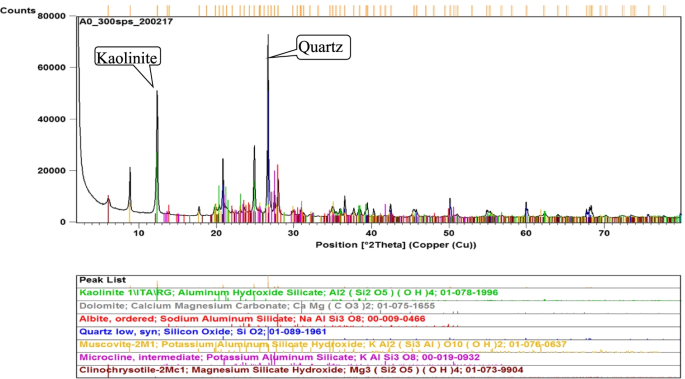This screenshot has height=379, width=685.
Task: Select the Quartz low, syn row
Action: (x=379, y=333)
